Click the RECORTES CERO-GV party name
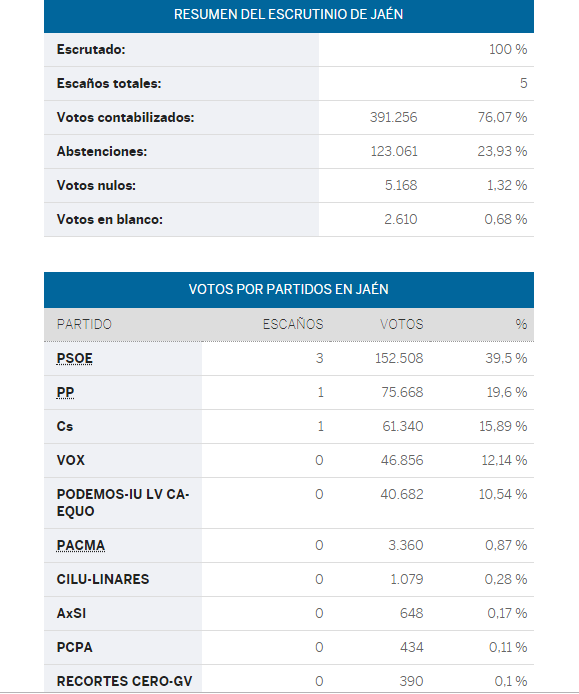 (x=124, y=681)
